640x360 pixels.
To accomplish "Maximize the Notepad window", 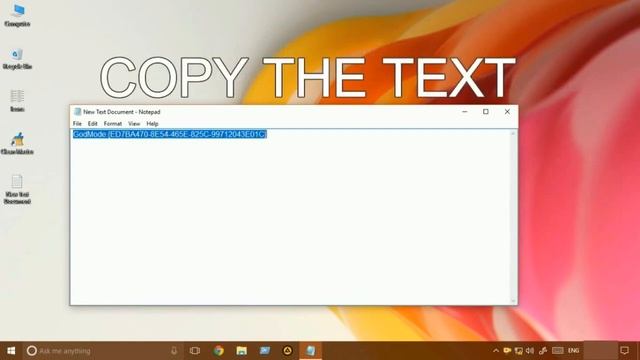I will [x=486, y=111].
